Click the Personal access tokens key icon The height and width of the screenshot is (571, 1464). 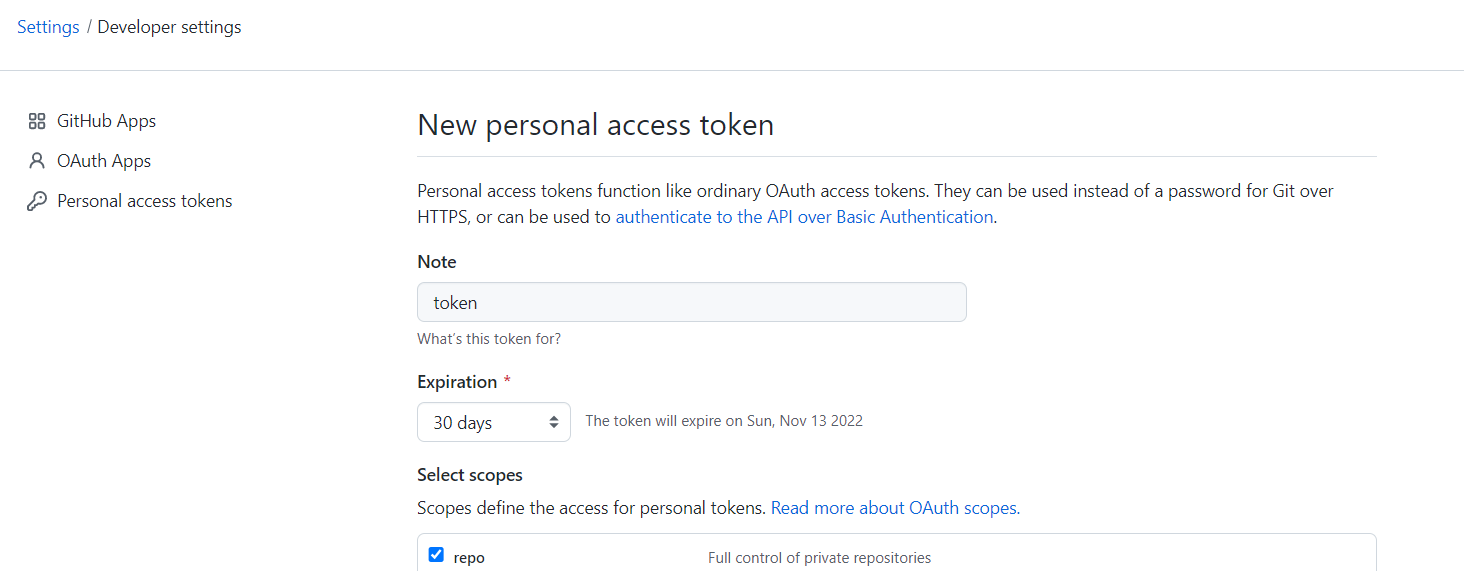pyautogui.click(x=37, y=201)
